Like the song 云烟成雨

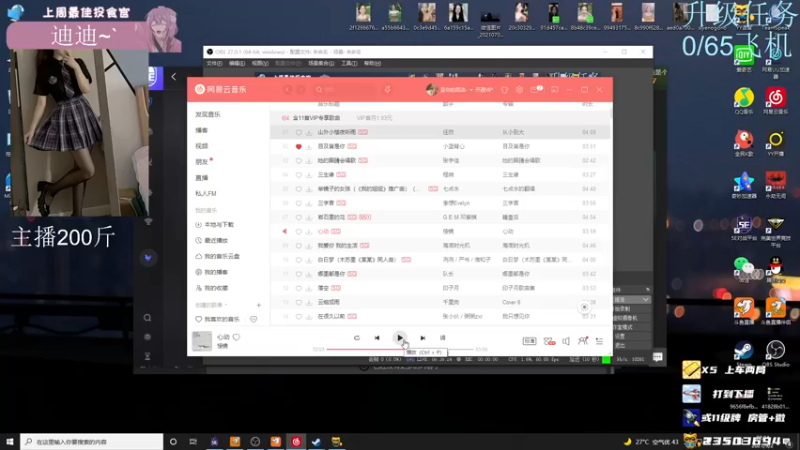point(298,303)
